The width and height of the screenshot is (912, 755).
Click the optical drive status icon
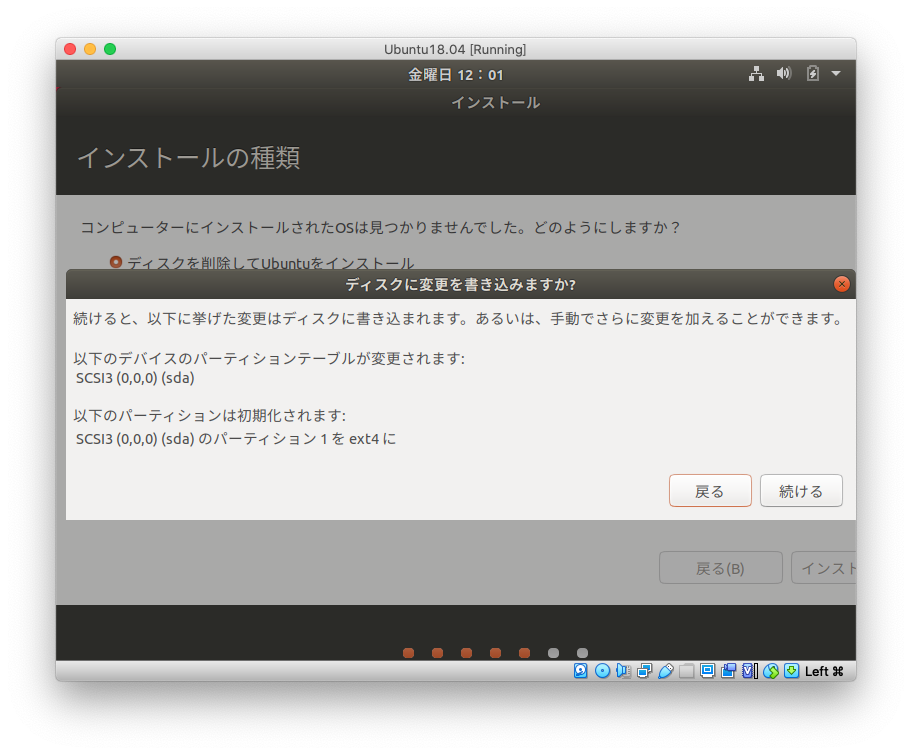click(x=602, y=671)
